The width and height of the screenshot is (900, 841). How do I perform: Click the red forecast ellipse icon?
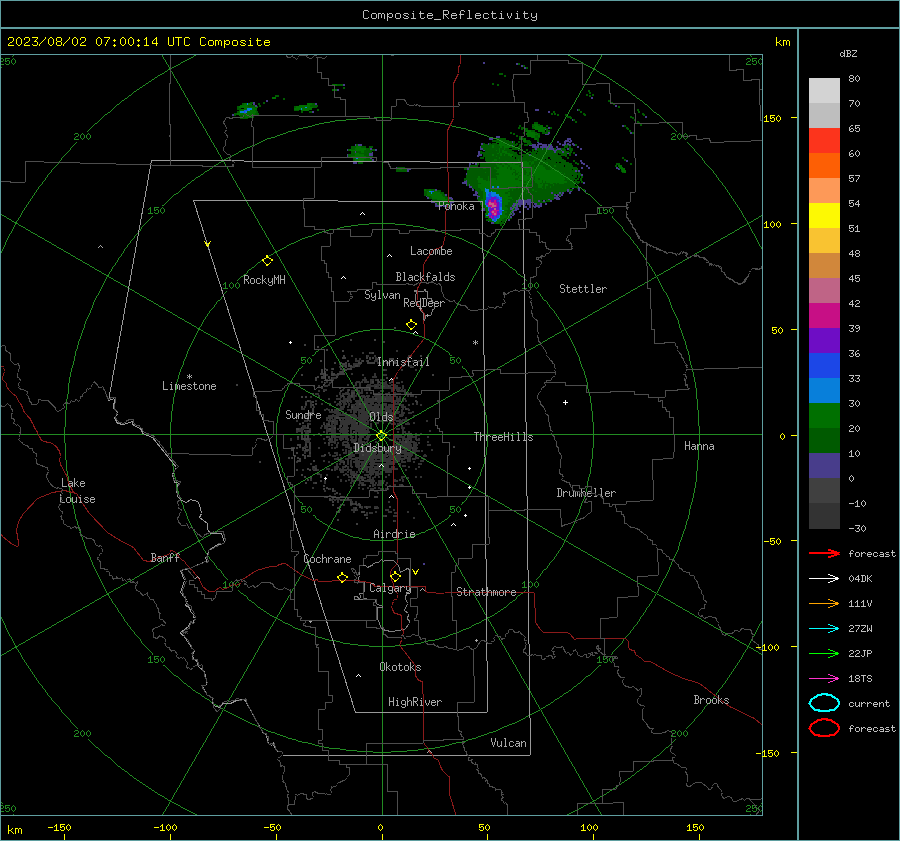pos(824,728)
